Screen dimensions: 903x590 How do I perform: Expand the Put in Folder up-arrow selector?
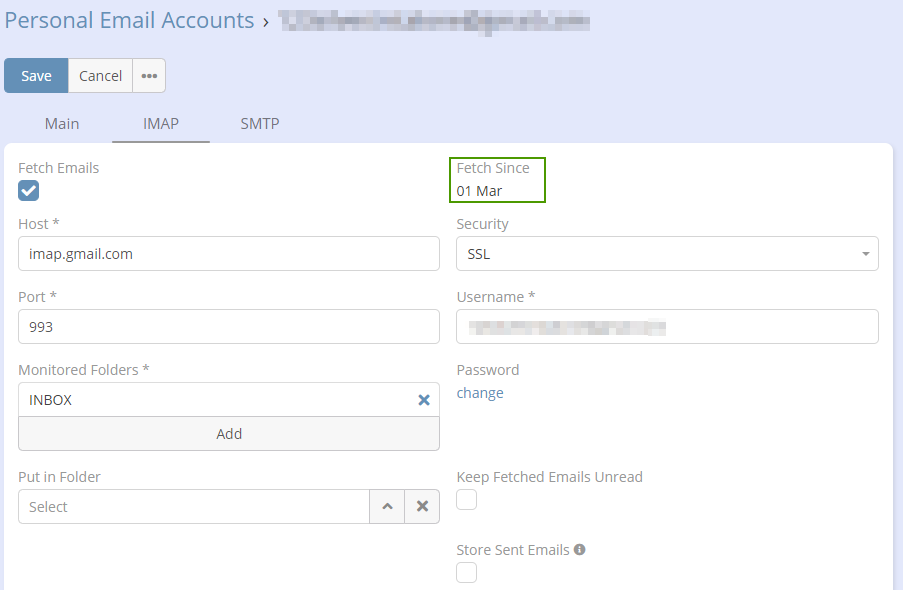click(387, 507)
